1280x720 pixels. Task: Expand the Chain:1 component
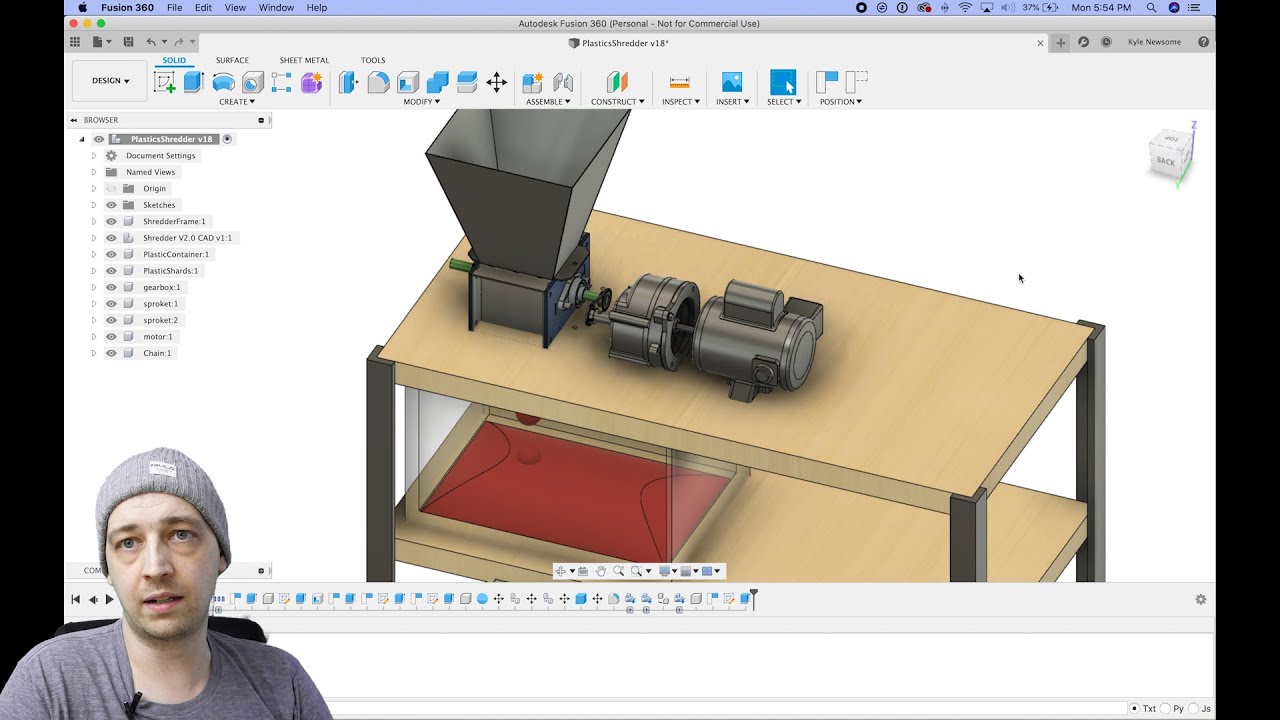tap(94, 353)
